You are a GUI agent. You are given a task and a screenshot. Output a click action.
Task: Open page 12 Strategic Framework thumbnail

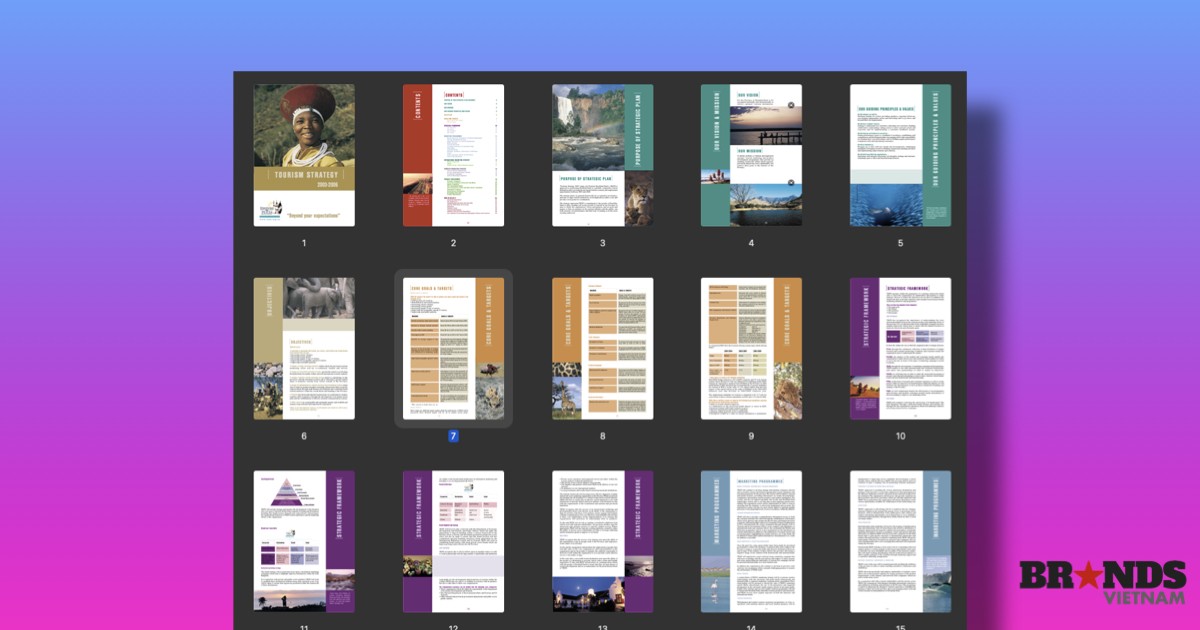click(453, 541)
